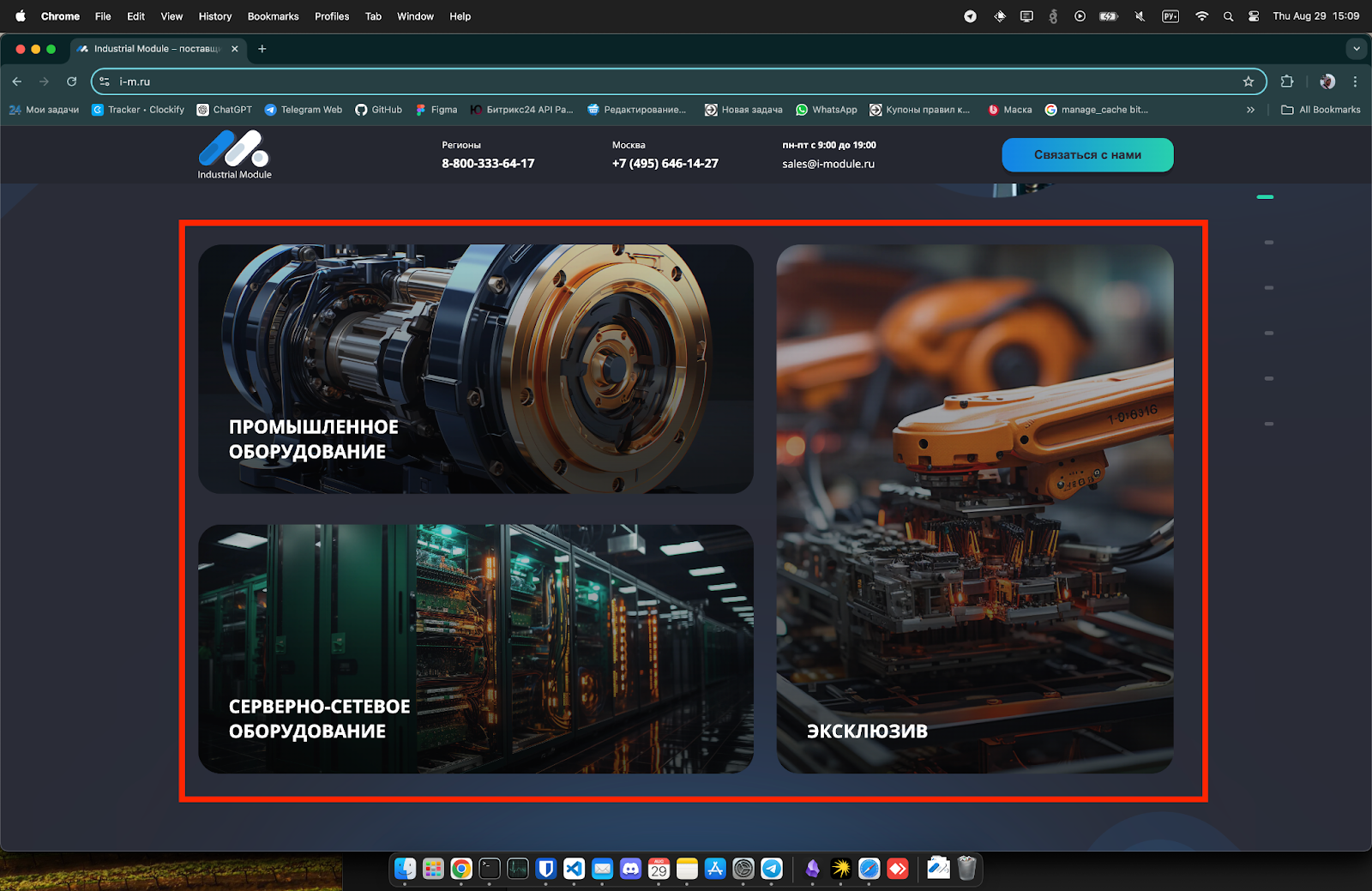Click the muted volume icon in menu bar
The height and width of the screenshot is (891, 1372).
pos(1140,16)
